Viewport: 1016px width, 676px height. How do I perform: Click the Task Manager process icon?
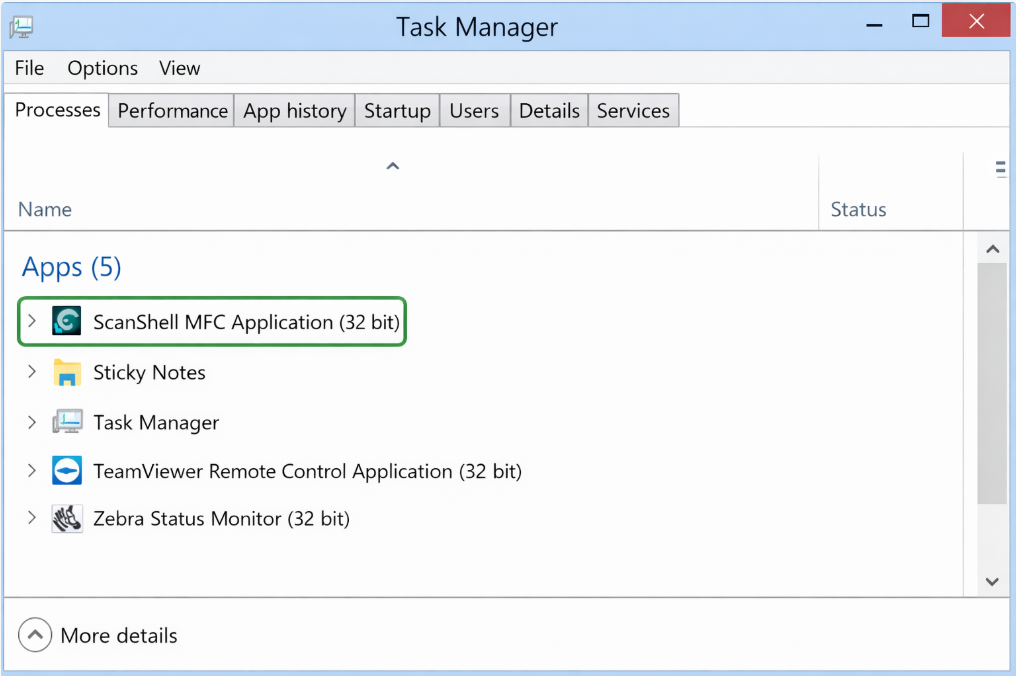coord(67,423)
